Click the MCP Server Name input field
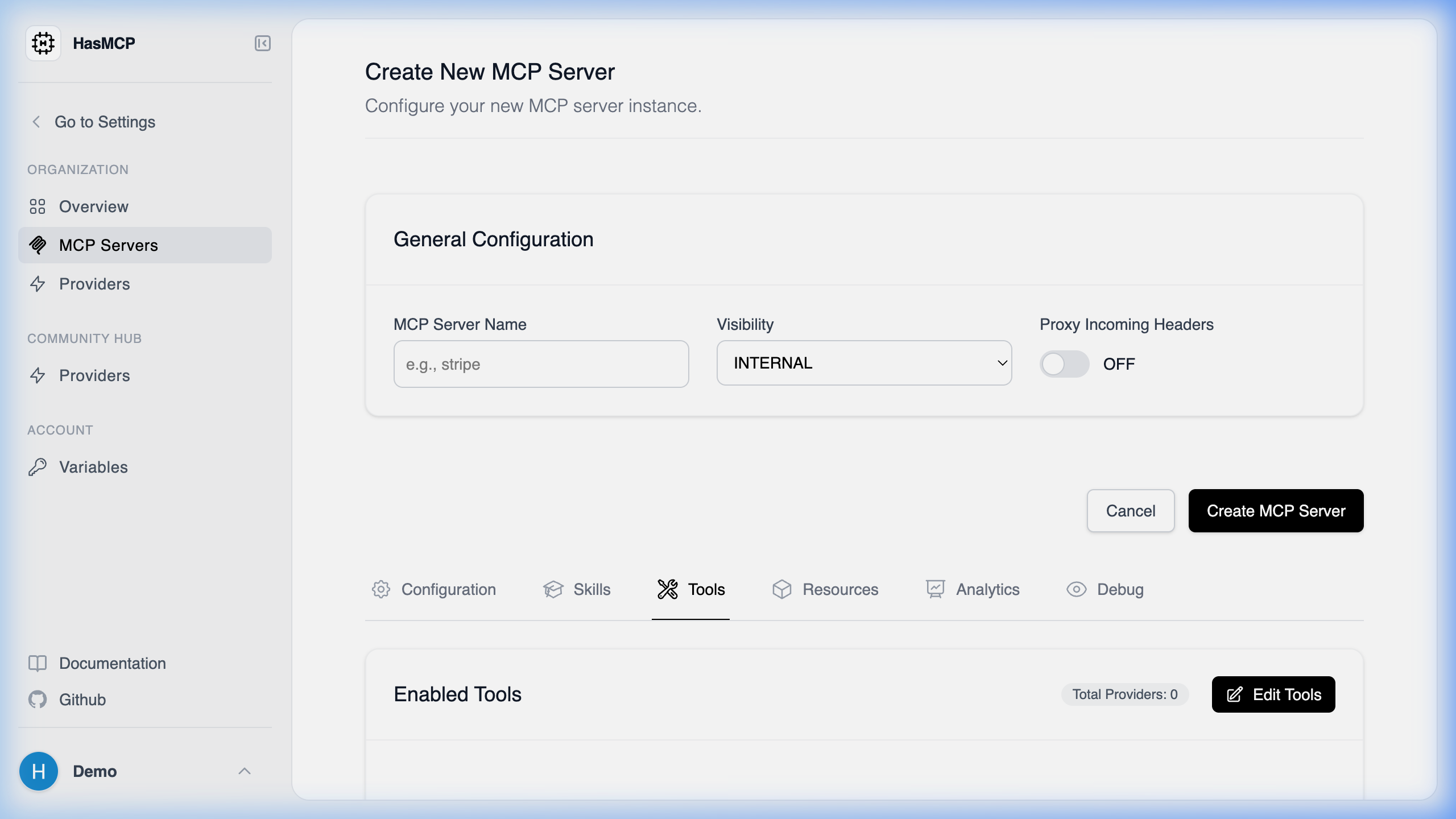 (x=541, y=364)
